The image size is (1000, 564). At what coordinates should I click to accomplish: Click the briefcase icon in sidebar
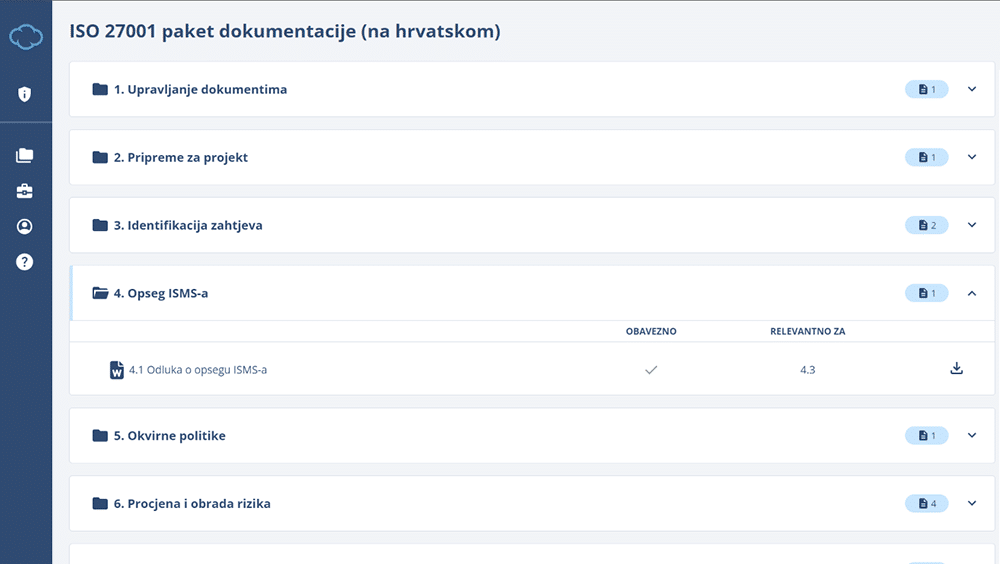tap(25, 191)
